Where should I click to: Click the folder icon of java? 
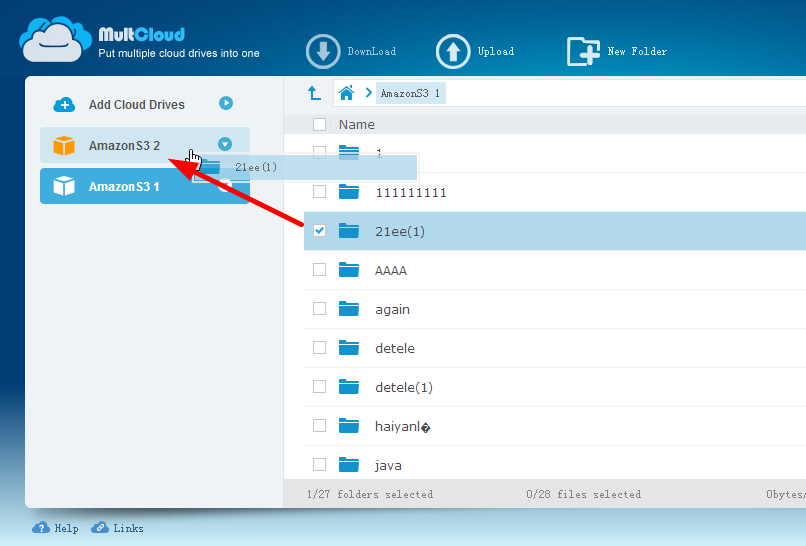(x=349, y=465)
